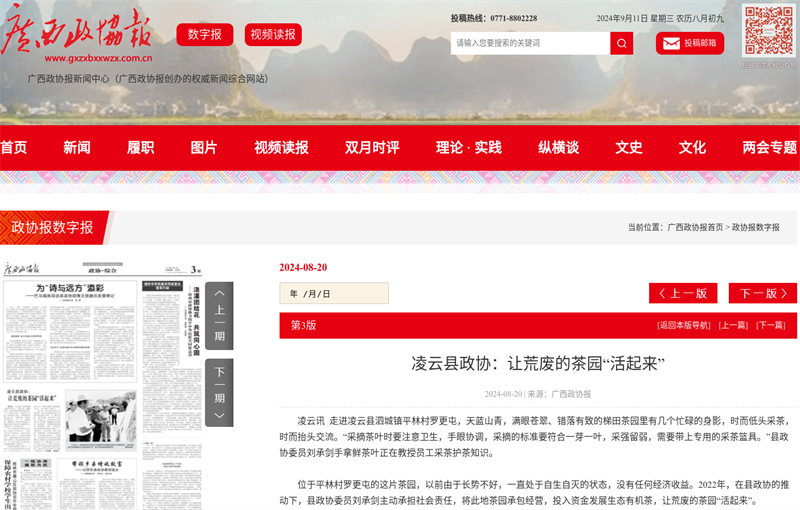Click the 广西政协报 calligraphy logo

pyautogui.click(x=77, y=30)
